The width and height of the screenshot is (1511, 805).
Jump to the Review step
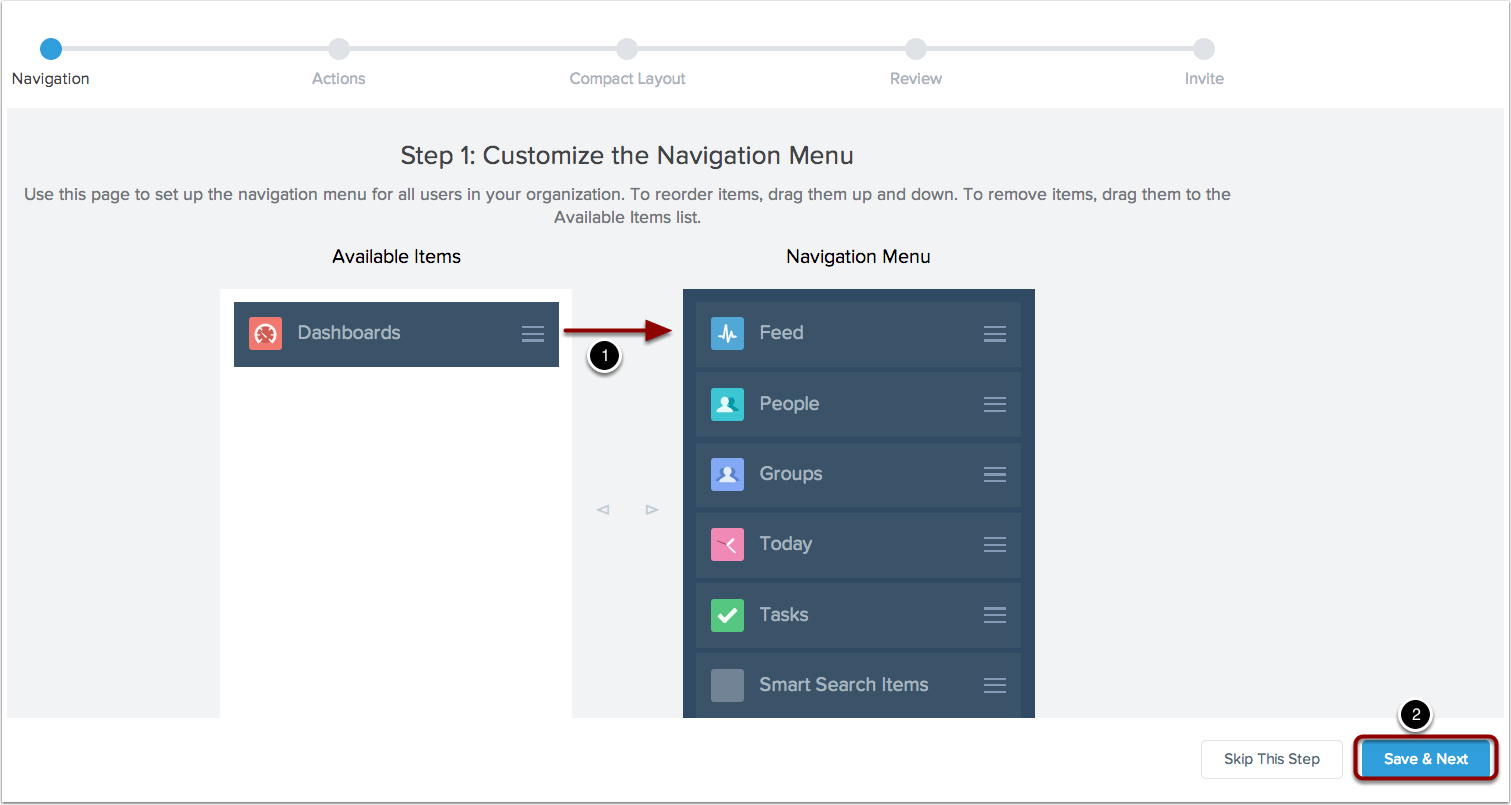(916, 48)
